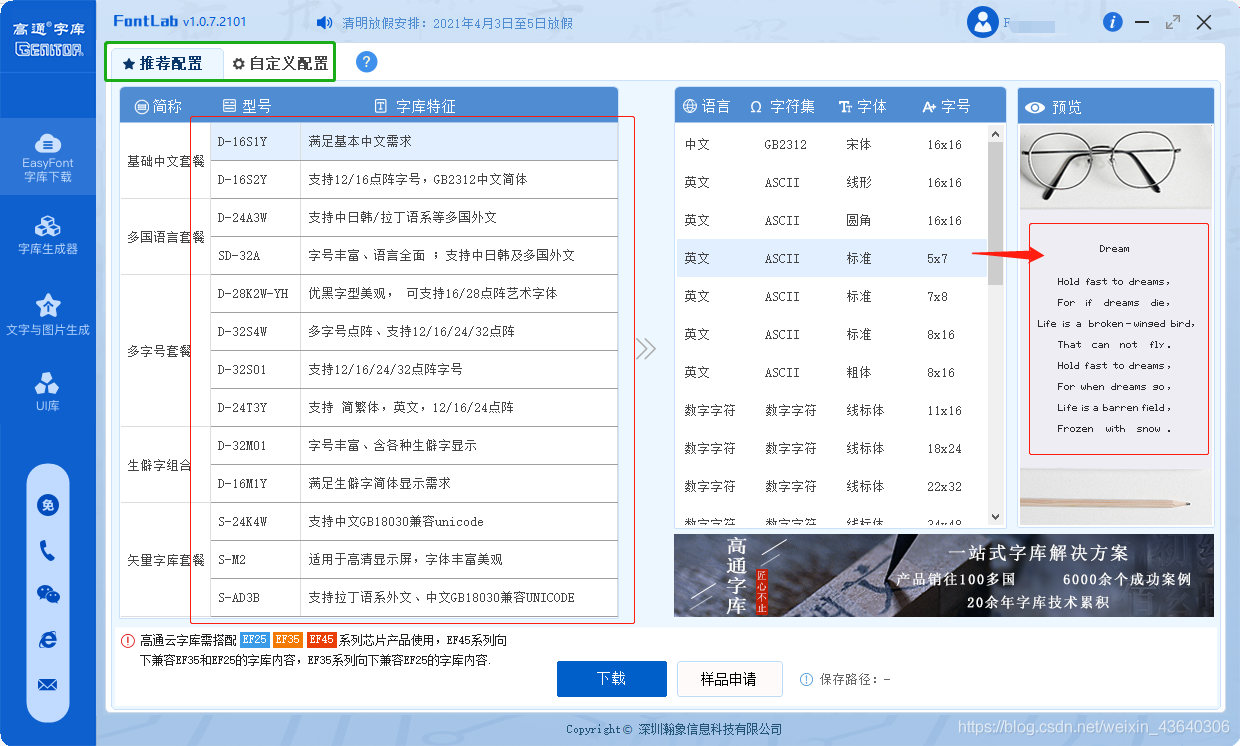Click the 样品申请 sample request button
Image resolution: width=1240 pixels, height=746 pixels.
coord(729,679)
